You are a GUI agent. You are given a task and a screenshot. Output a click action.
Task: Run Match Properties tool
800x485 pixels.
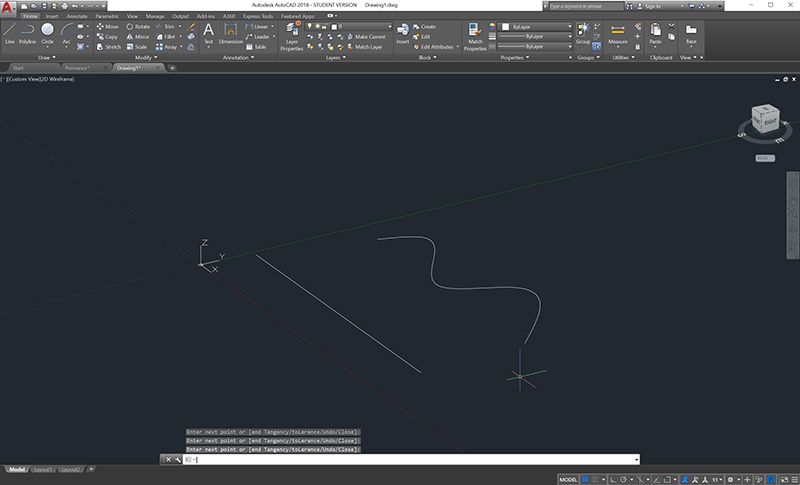coord(475,37)
